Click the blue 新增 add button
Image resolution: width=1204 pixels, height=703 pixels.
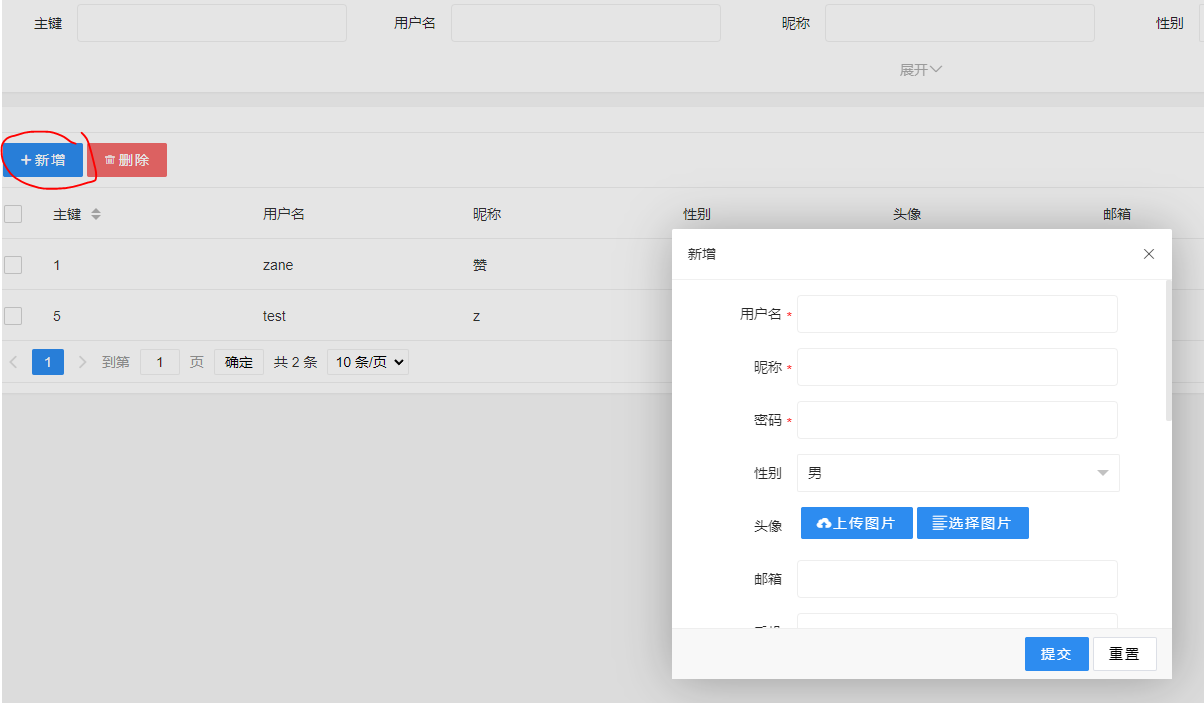coord(43,160)
